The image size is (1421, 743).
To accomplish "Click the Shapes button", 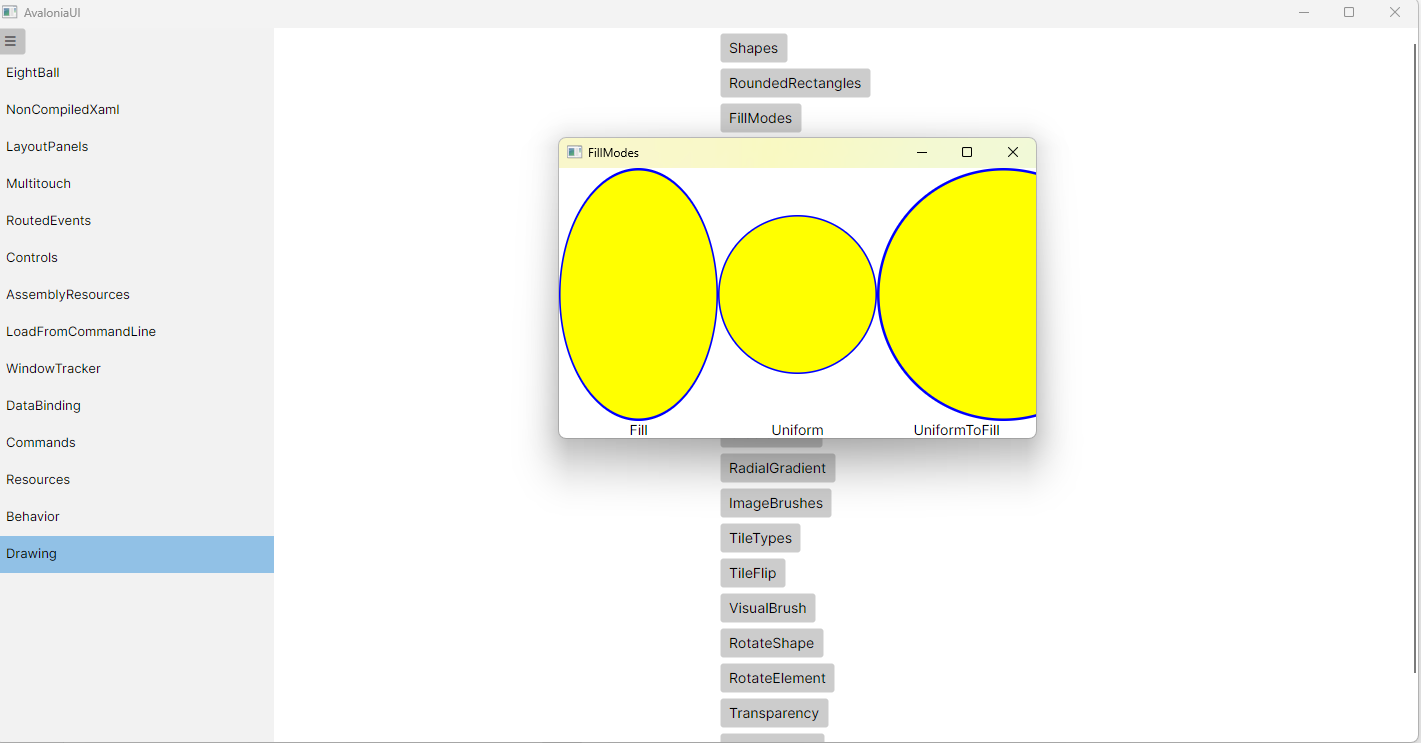I will point(754,48).
